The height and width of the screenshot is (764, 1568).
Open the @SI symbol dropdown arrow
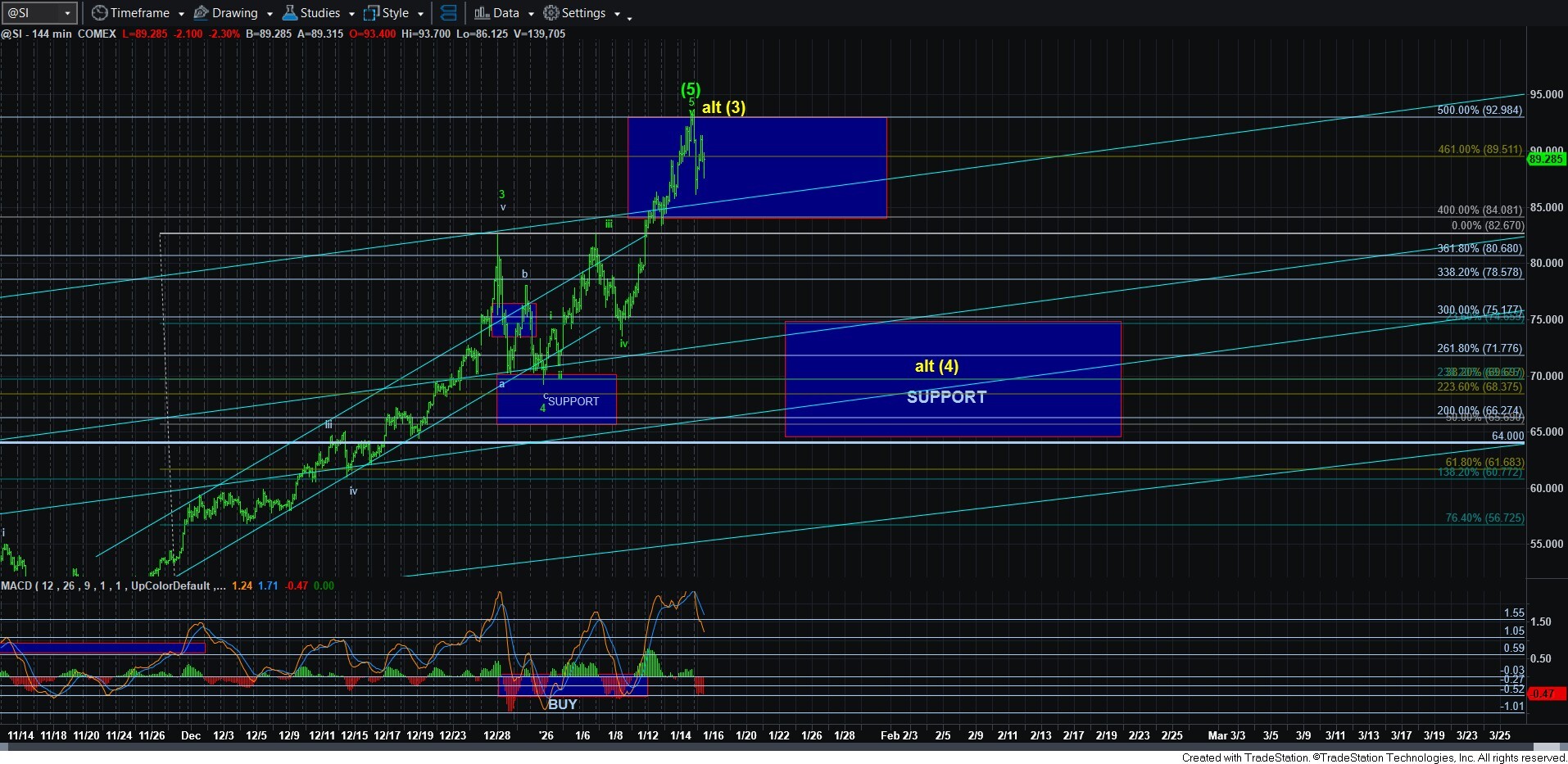tap(68, 13)
